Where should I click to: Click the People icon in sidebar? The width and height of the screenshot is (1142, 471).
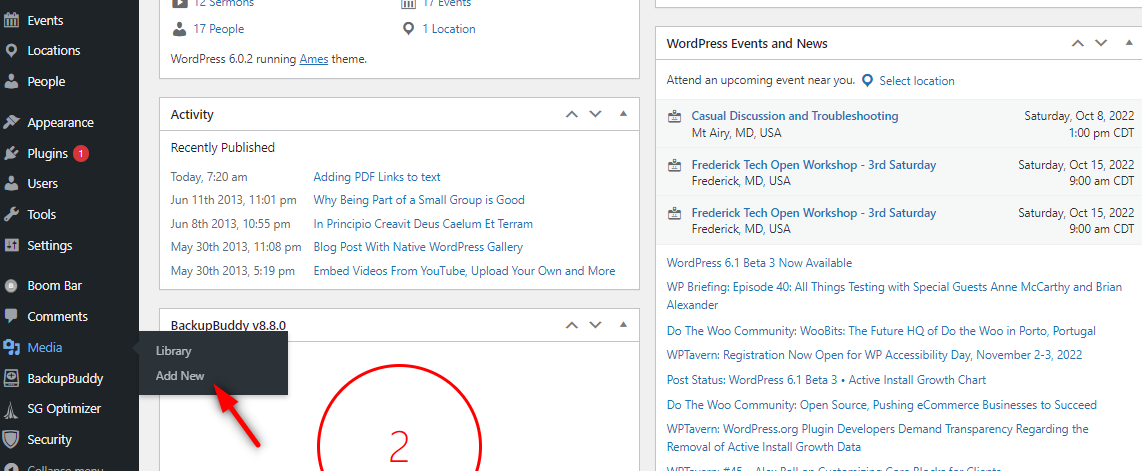tap(11, 82)
